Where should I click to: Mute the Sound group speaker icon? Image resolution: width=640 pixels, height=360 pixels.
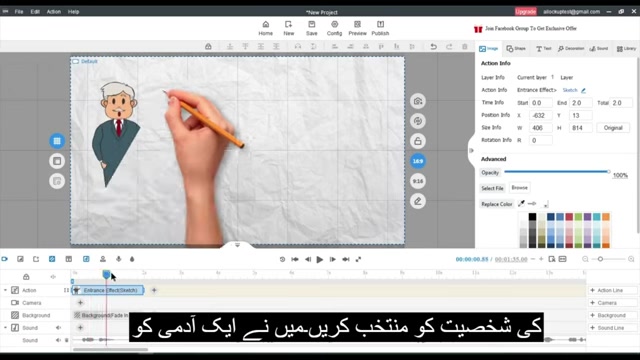tap(58, 328)
